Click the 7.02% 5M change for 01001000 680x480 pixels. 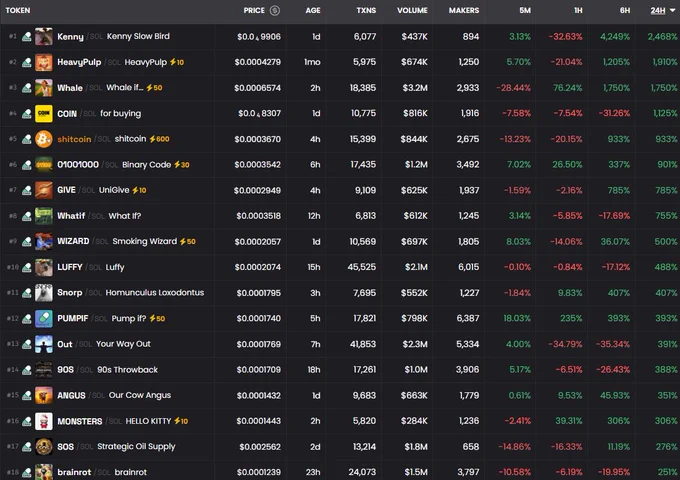coord(518,165)
